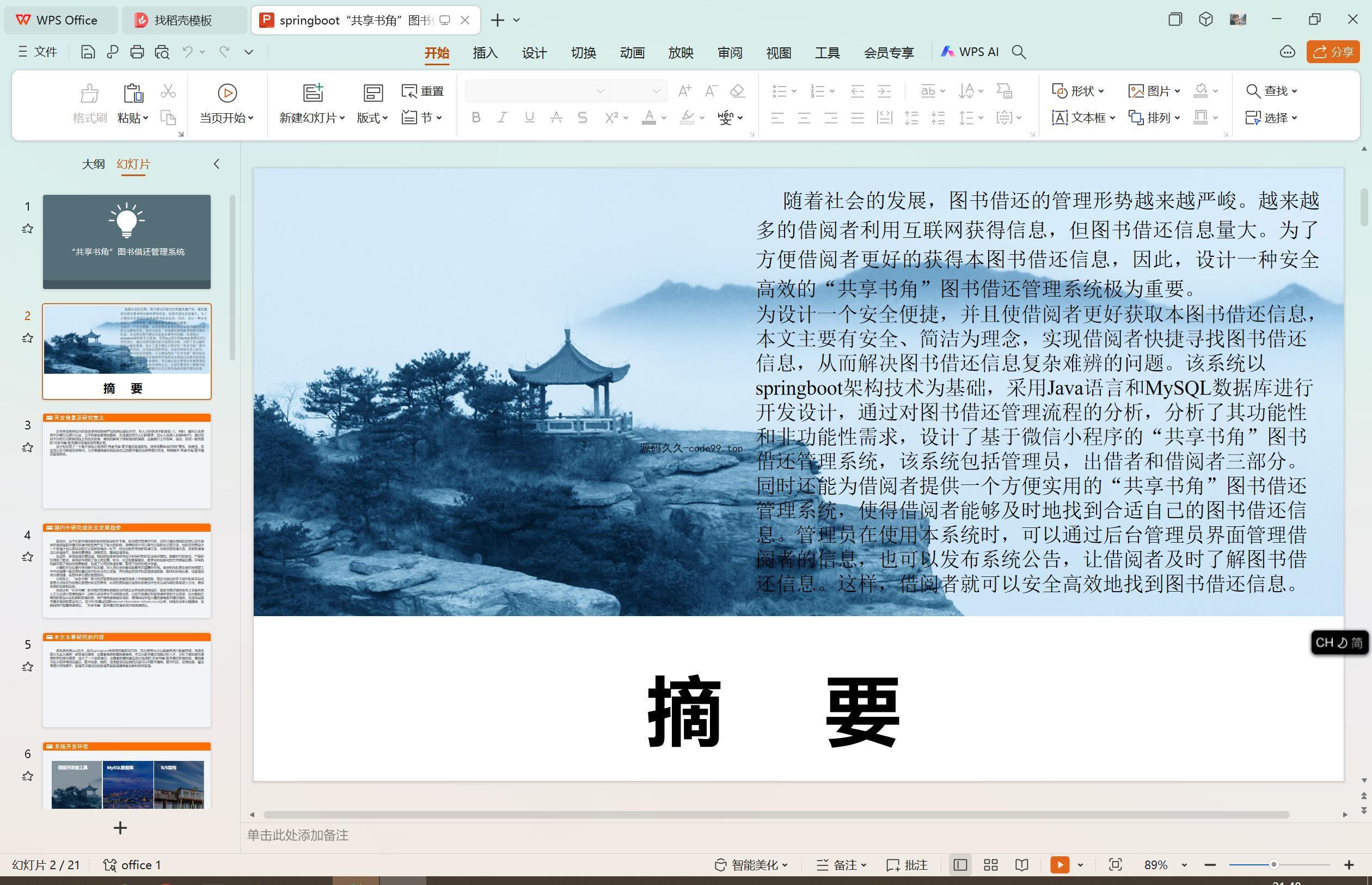This screenshot has width=1372, height=885.
Task: Toggle Italic formatting
Action: tap(503, 118)
